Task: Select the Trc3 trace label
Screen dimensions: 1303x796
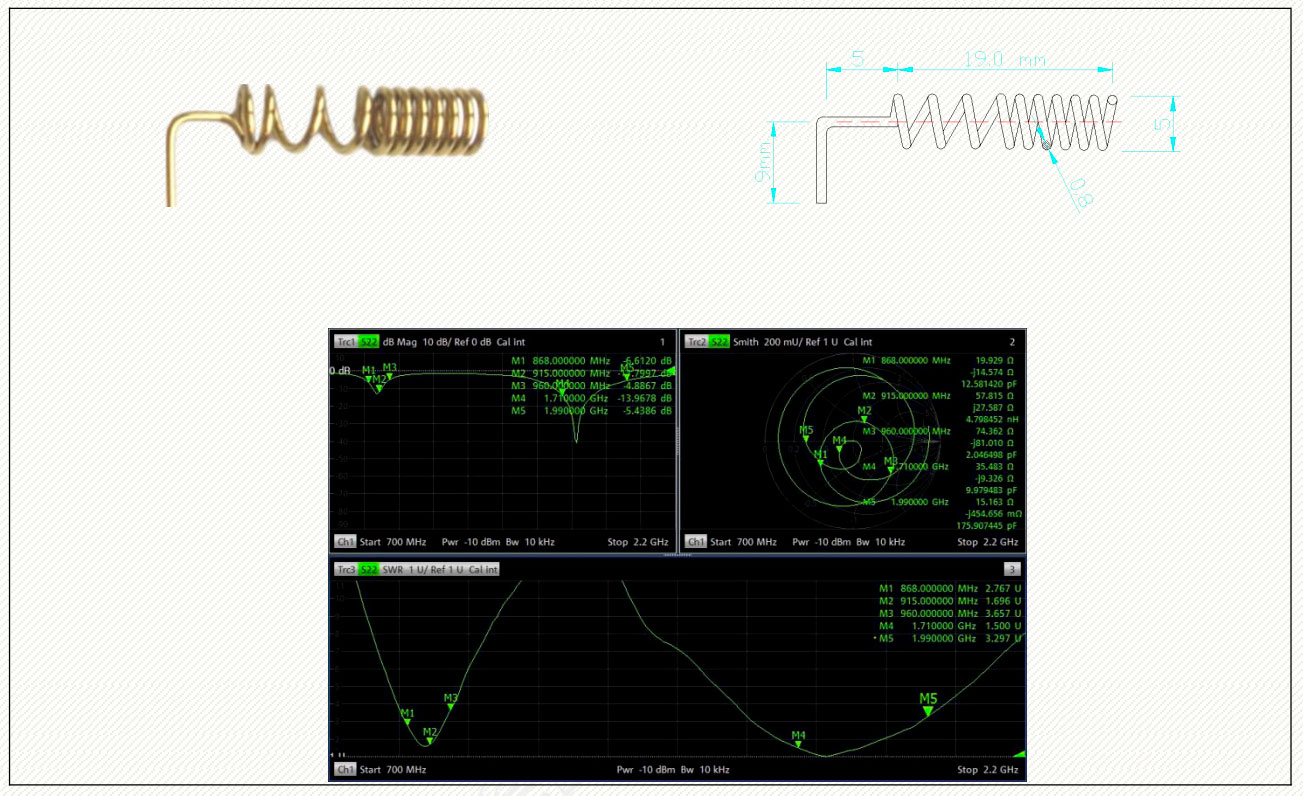Action: coord(346,569)
